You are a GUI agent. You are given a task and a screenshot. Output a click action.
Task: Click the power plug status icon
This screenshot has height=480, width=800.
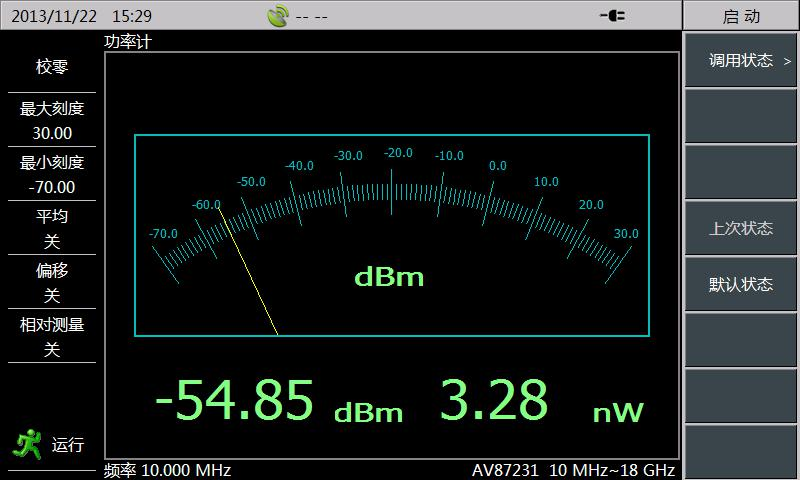tap(612, 16)
